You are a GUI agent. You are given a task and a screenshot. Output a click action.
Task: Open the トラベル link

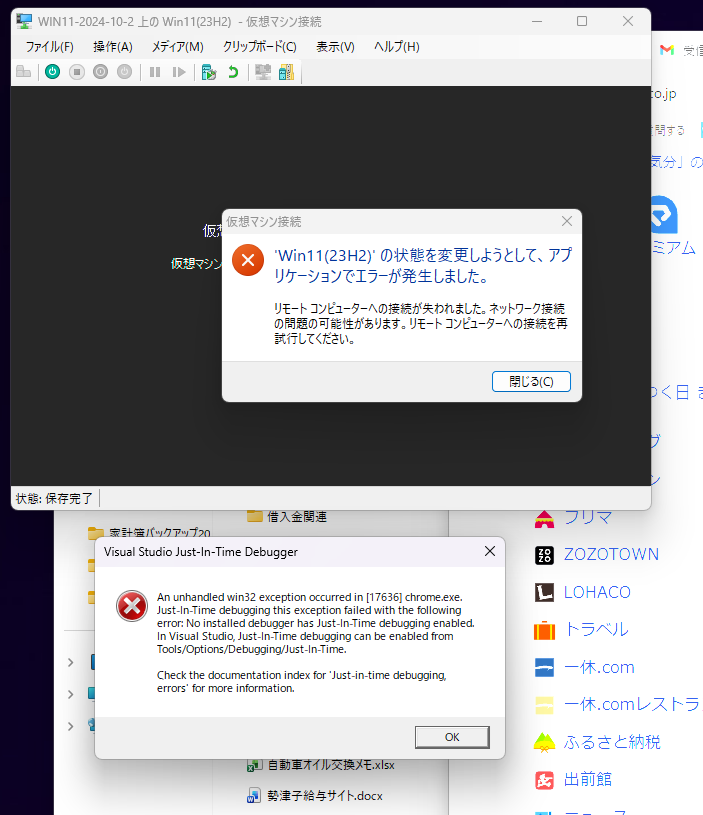click(596, 630)
